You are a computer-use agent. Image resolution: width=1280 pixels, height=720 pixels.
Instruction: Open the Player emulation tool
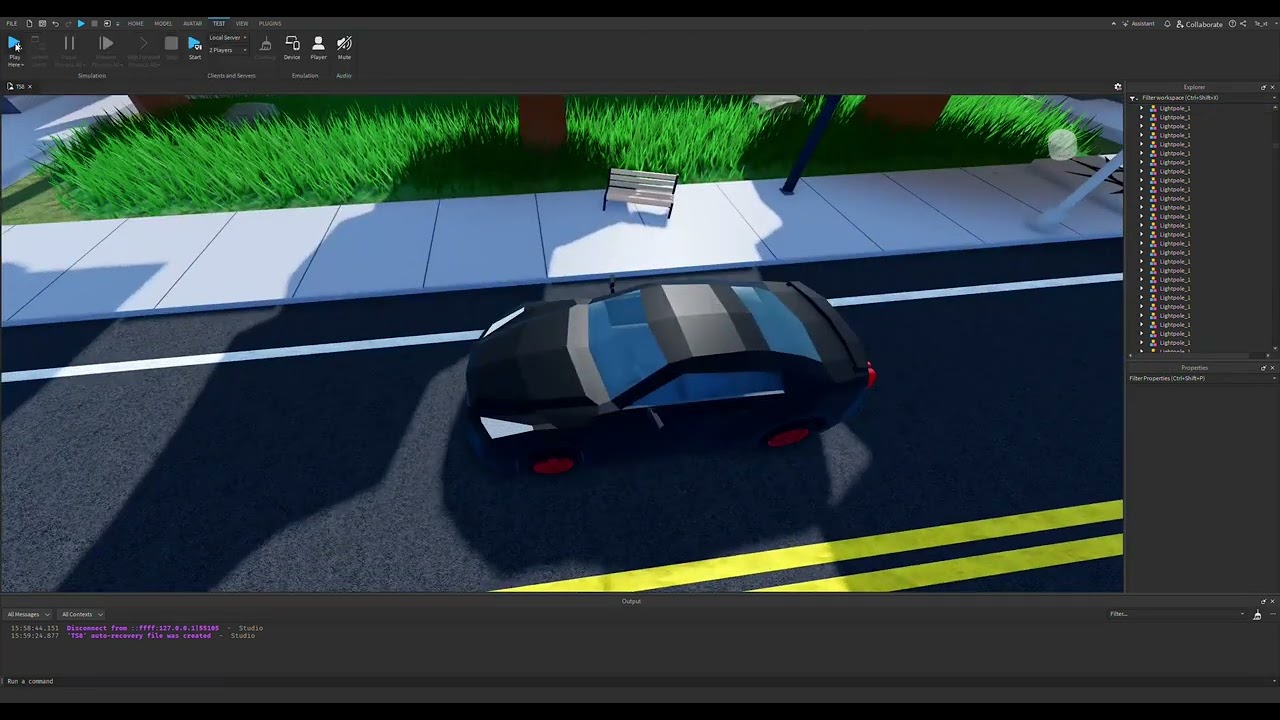click(318, 47)
